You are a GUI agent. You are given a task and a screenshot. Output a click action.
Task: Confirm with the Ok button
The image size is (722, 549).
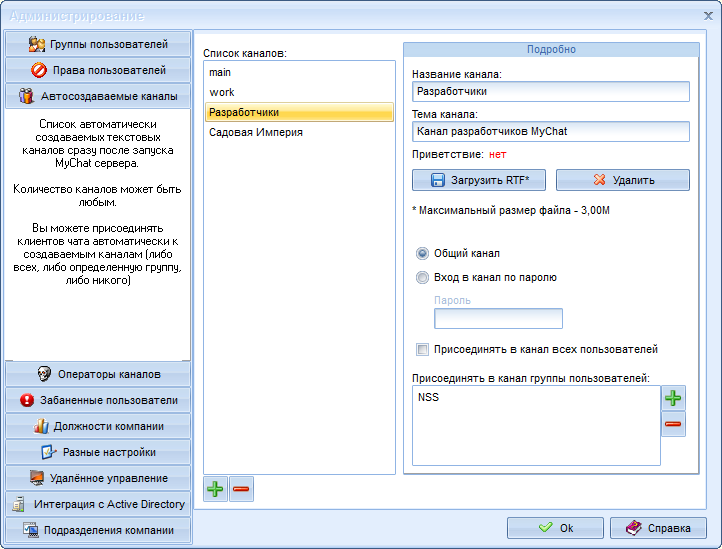(x=555, y=528)
